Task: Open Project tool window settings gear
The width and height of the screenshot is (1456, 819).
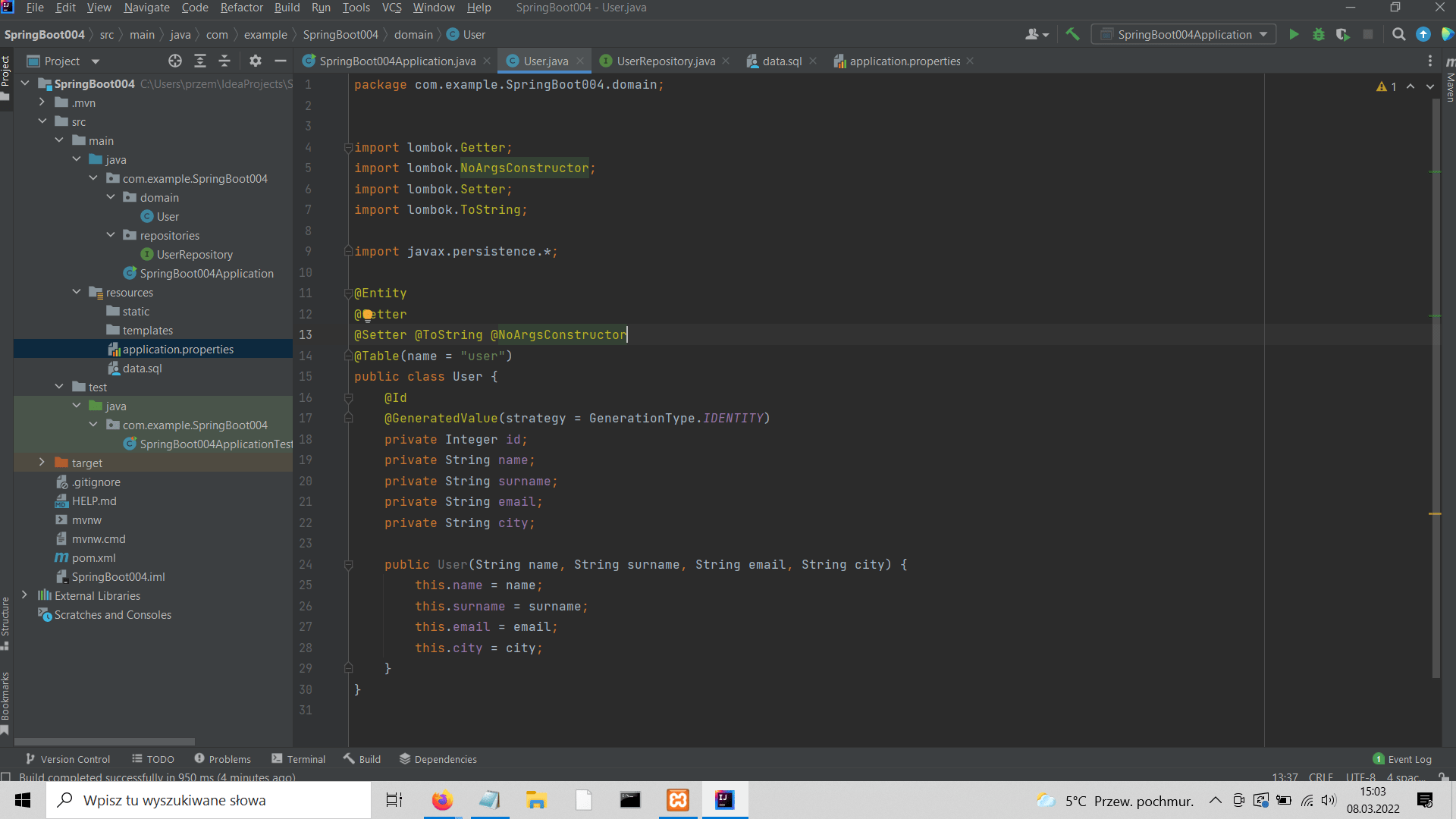Action: point(255,61)
